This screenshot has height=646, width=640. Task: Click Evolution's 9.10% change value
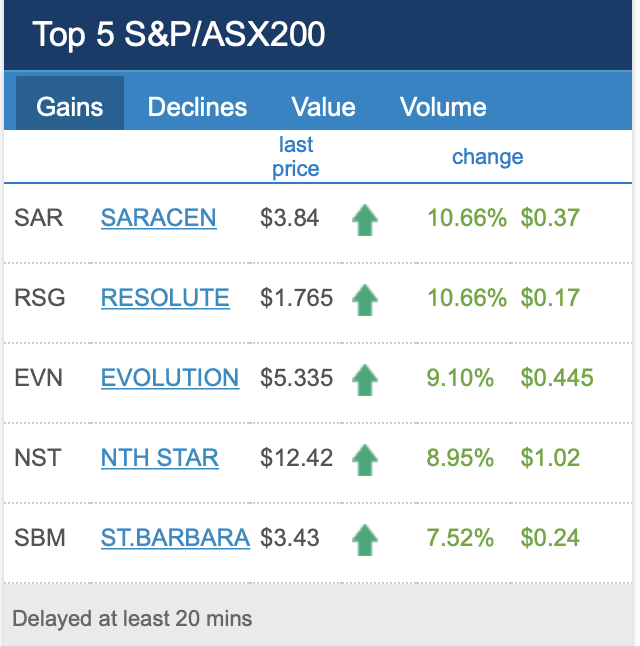460,378
